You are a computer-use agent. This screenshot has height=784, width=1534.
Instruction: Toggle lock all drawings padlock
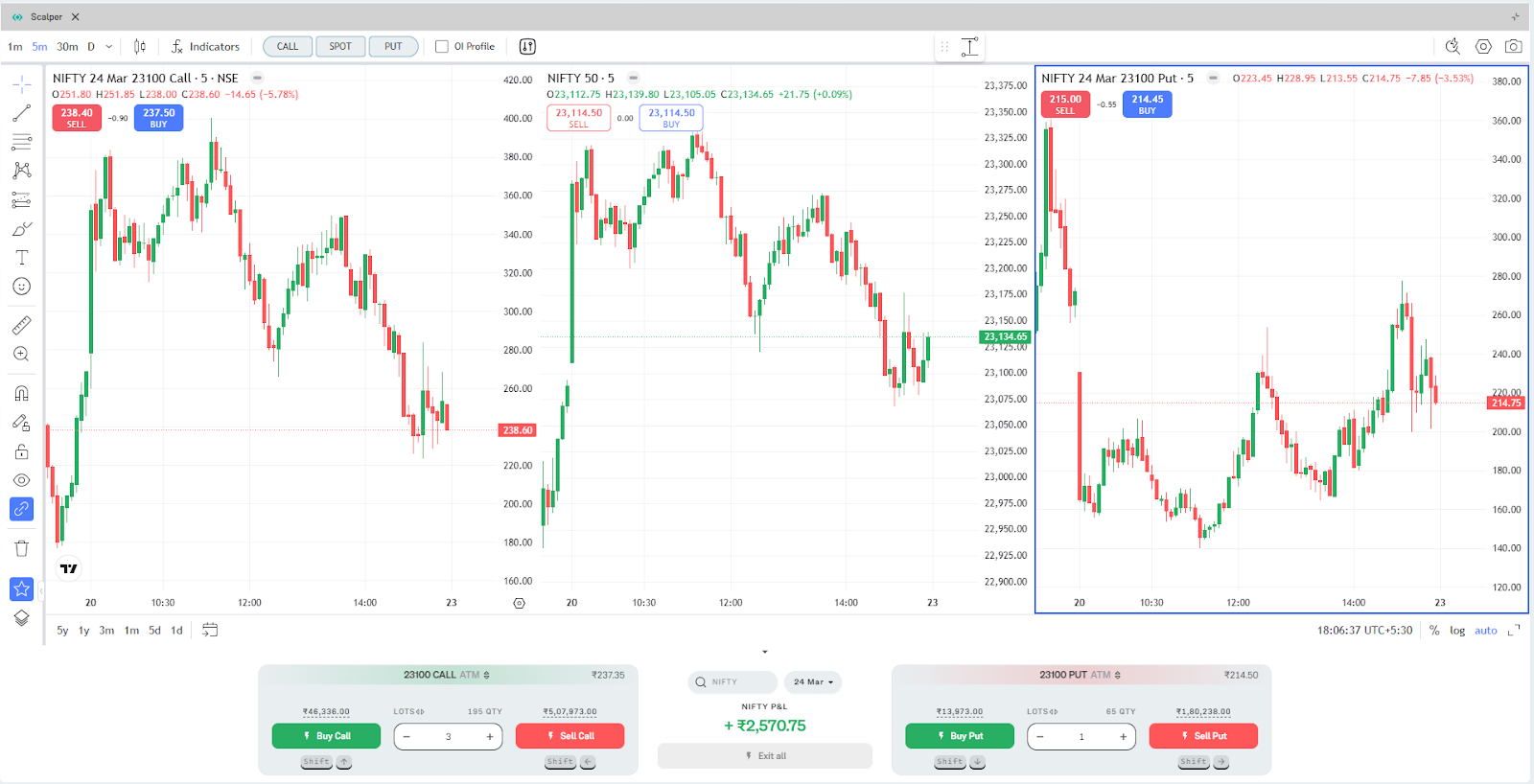21,451
